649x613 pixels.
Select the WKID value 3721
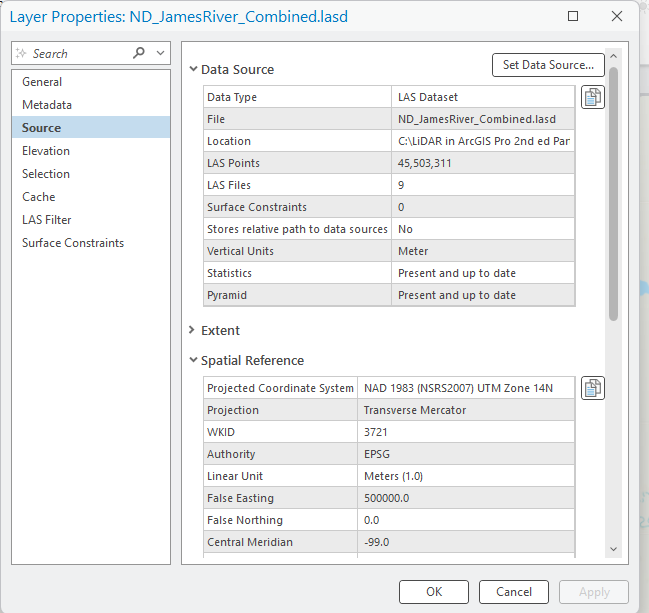click(466, 432)
